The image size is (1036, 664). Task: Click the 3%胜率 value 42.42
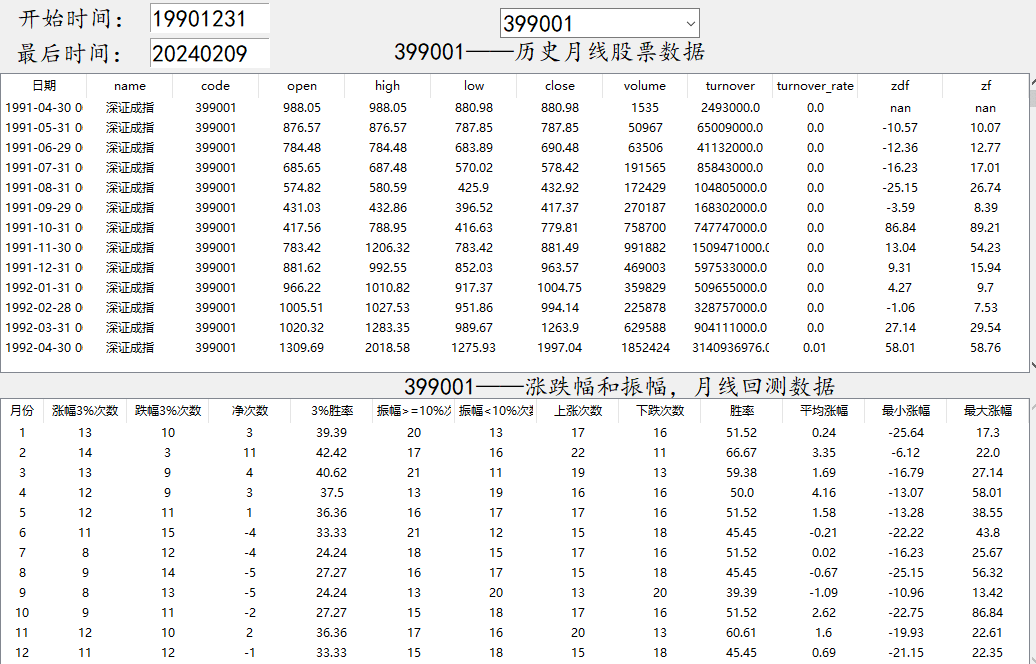point(332,453)
